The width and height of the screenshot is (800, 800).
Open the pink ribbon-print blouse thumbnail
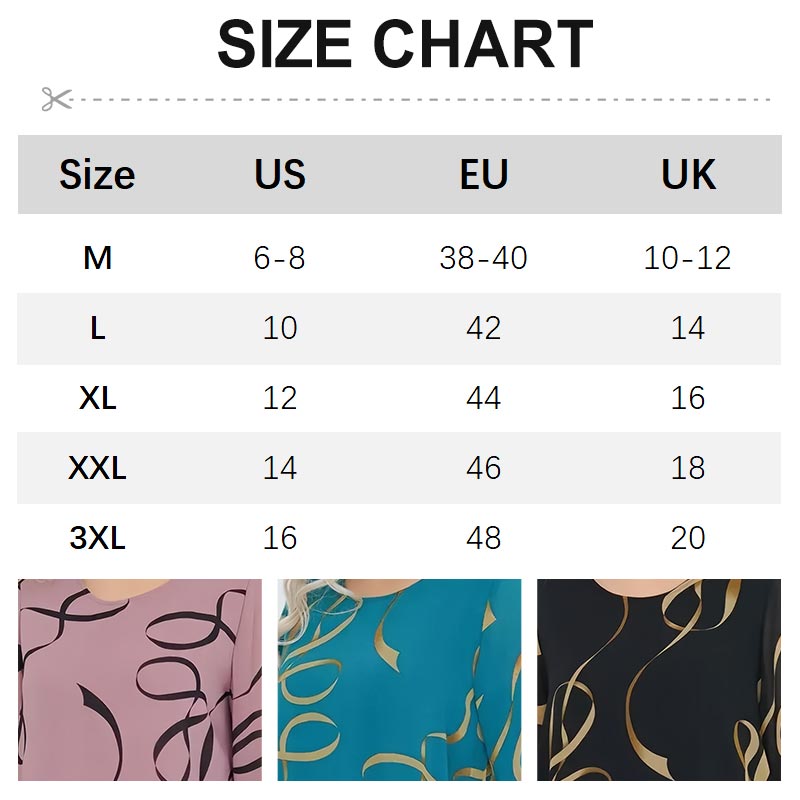coord(140,680)
